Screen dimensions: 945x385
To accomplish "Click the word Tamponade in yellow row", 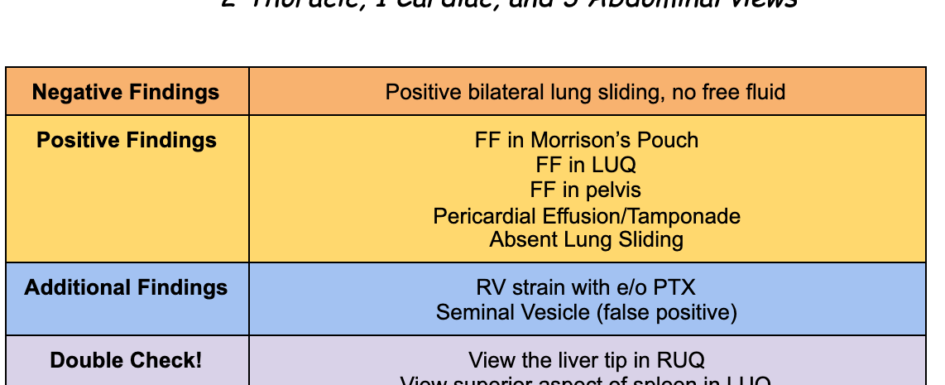I will [683, 216].
